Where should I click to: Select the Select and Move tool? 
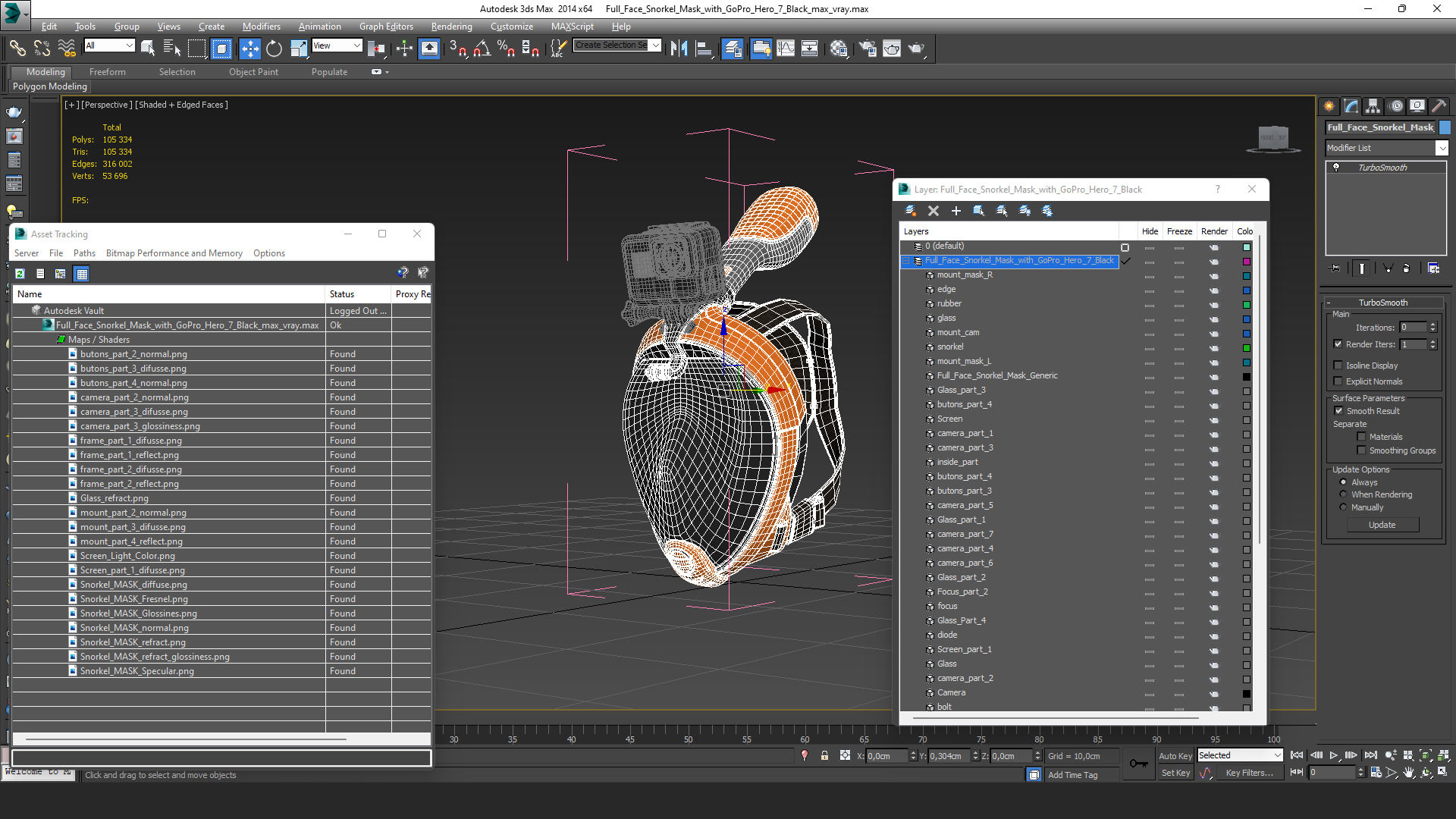(249, 49)
